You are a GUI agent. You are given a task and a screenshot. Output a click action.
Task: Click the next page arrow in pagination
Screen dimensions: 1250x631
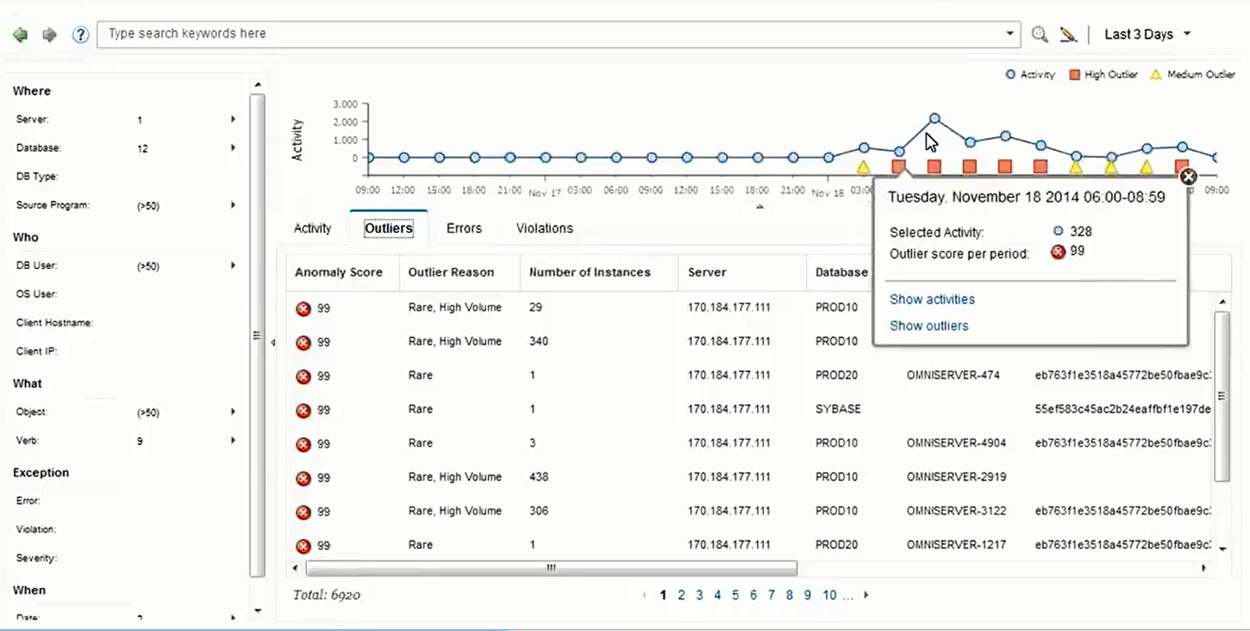[866, 595]
